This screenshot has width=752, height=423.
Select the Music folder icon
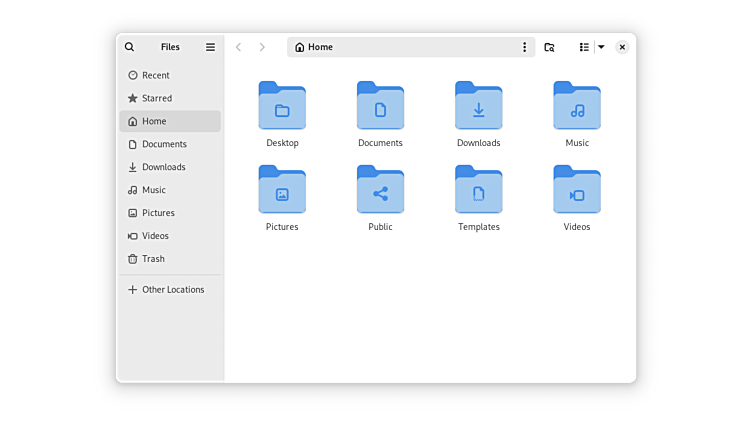click(x=577, y=106)
